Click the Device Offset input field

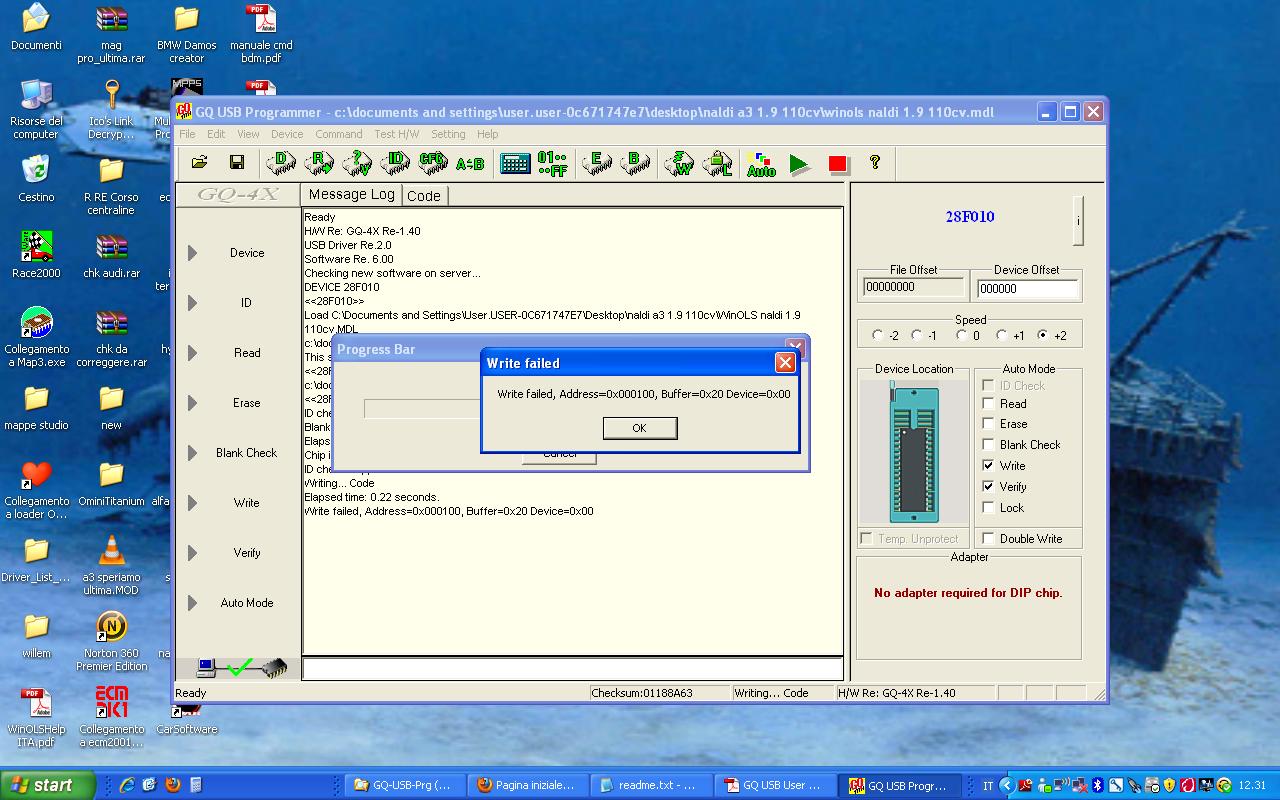[1027, 288]
